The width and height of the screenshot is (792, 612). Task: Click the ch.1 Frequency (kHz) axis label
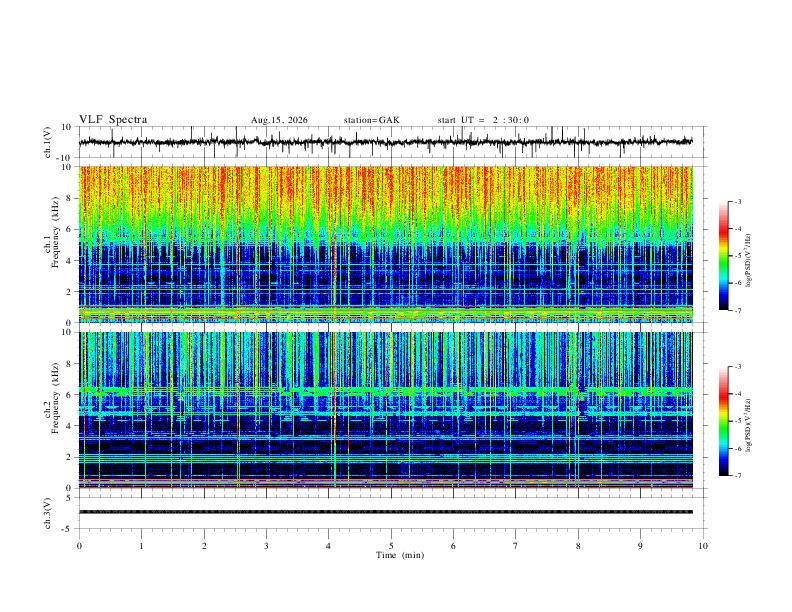52,245
